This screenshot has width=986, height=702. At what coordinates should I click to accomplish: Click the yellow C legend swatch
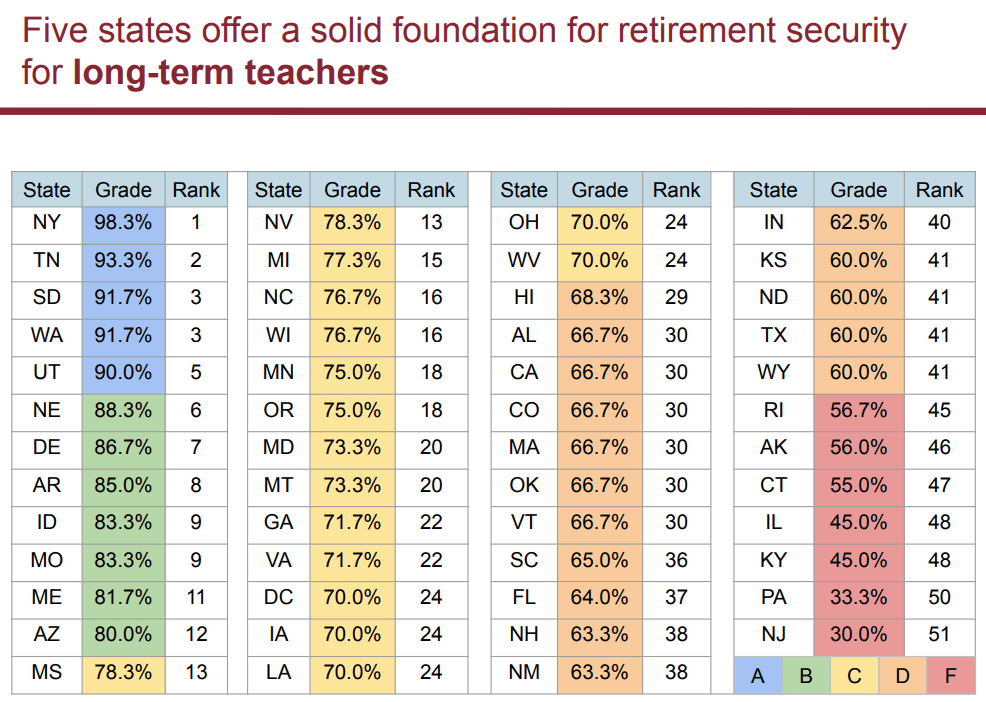[x=855, y=676]
